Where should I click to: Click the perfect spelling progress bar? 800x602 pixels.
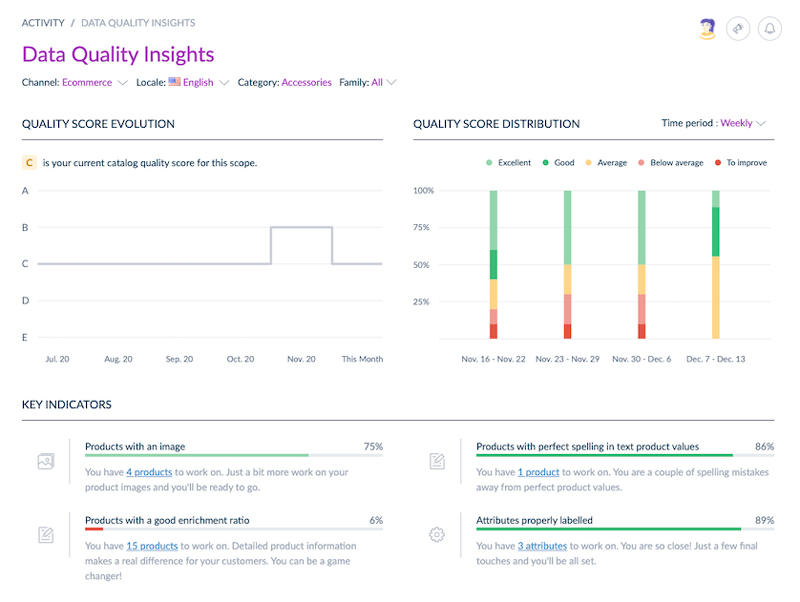tap(625, 455)
